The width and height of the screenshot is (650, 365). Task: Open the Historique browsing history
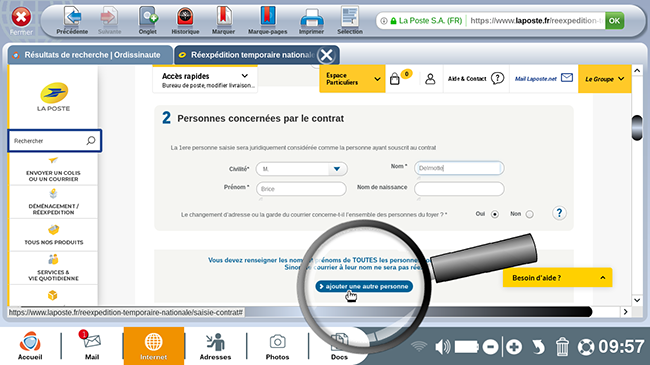click(185, 20)
